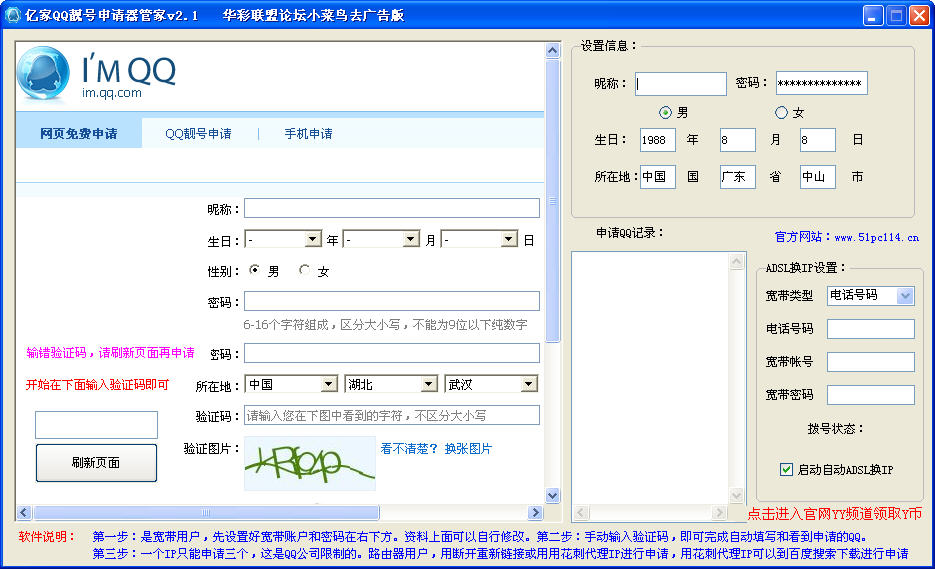Click the birthday day field in 设置信息

pyautogui.click(x=818, y=140)
